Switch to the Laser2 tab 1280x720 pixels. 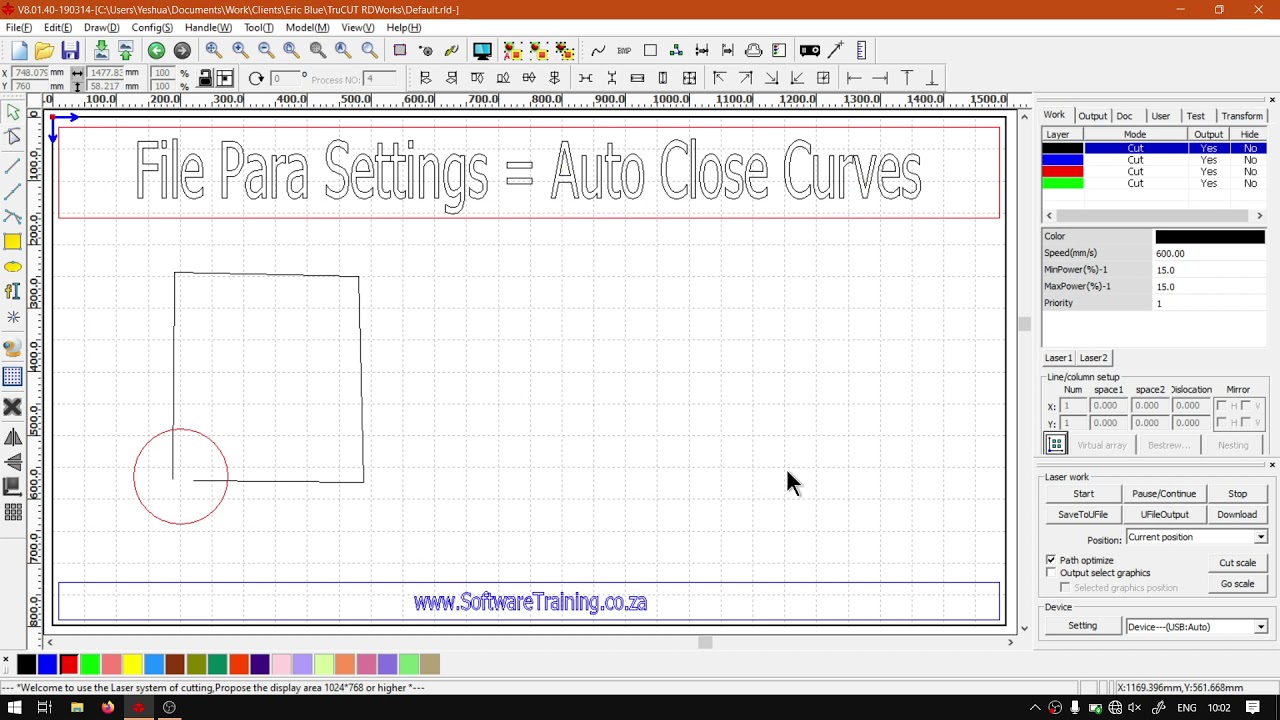click(x=1093, y=358)
